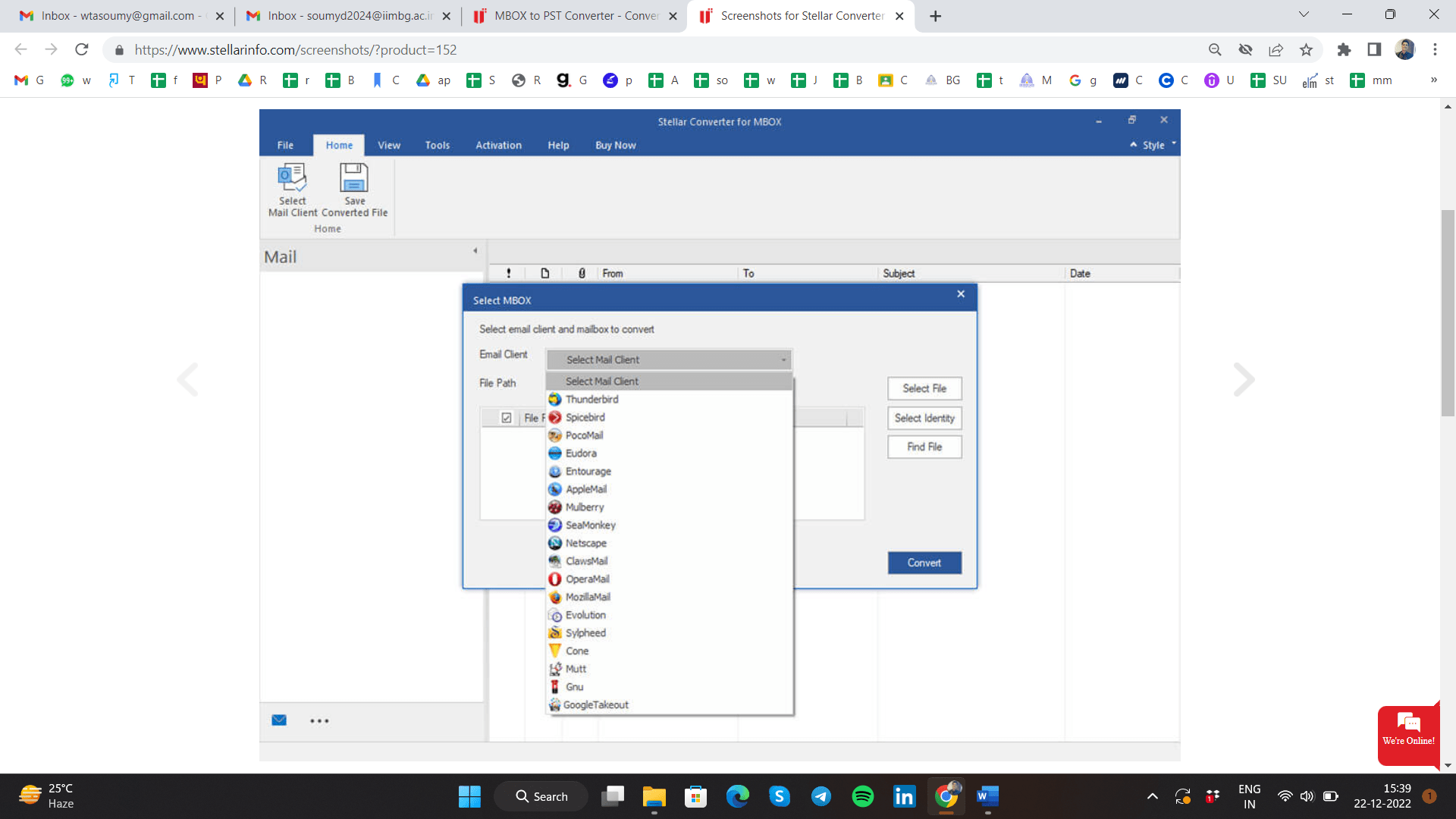Image resolution: width=1456 pixels, height=819 pixels.
Task: Choose Entourage from the mail client list
Action: 670,472
